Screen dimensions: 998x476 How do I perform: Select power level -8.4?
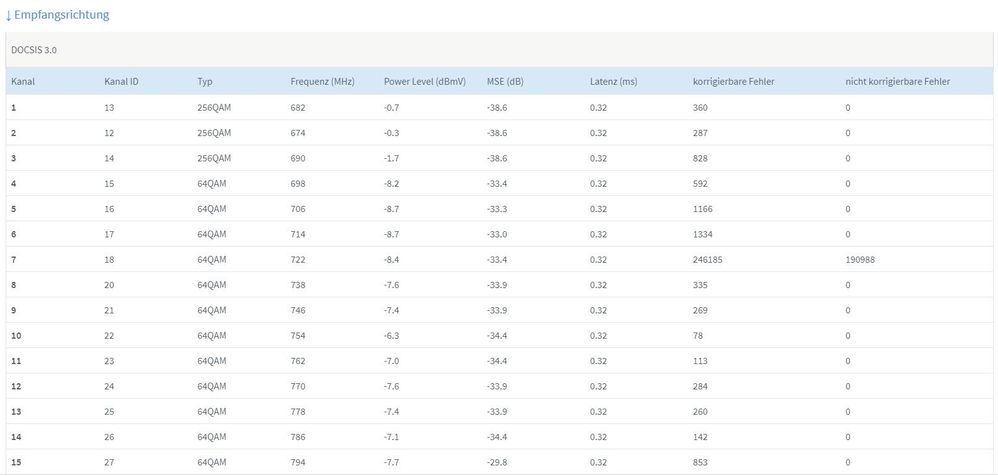pos(391,260)
